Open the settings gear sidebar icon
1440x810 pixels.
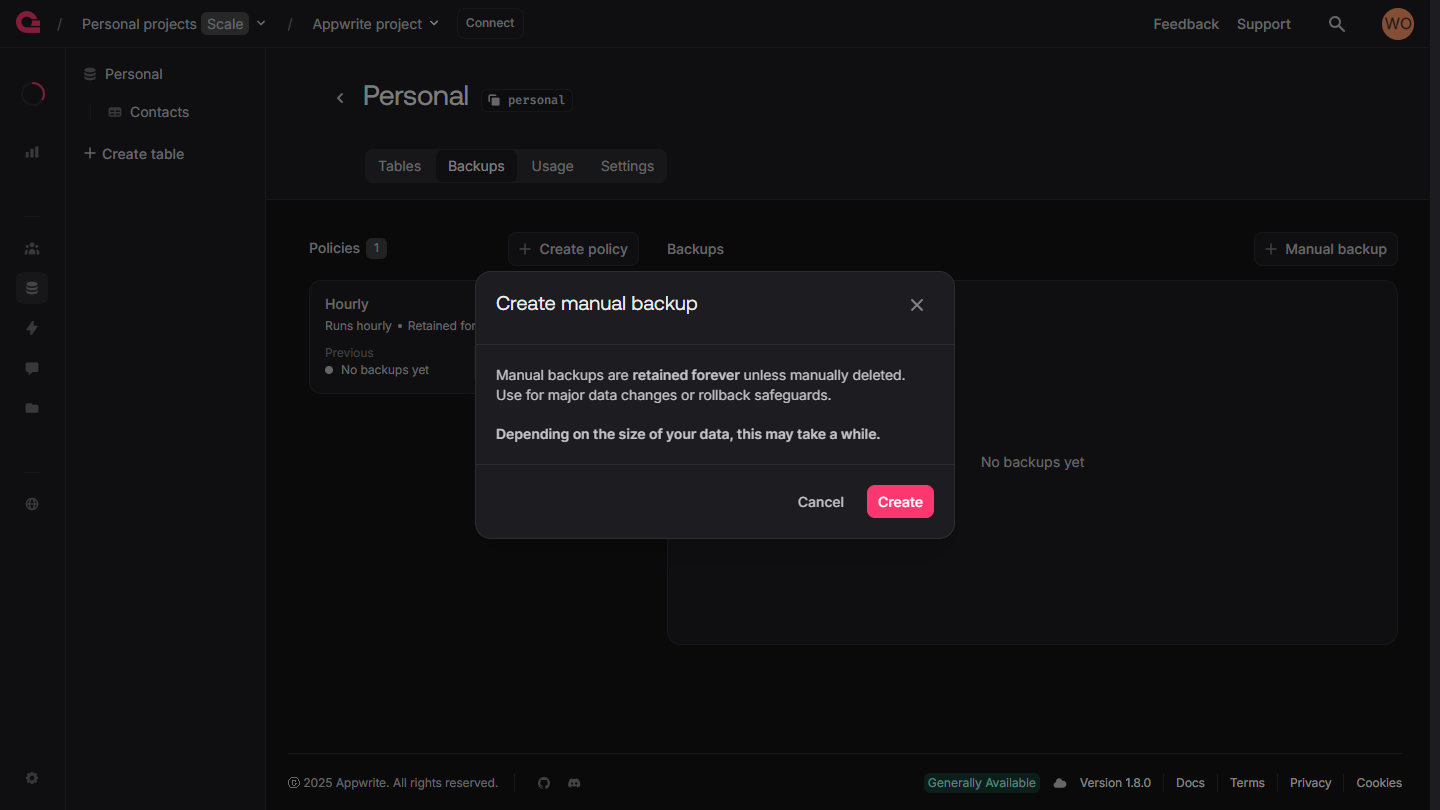tap(32, 778)
